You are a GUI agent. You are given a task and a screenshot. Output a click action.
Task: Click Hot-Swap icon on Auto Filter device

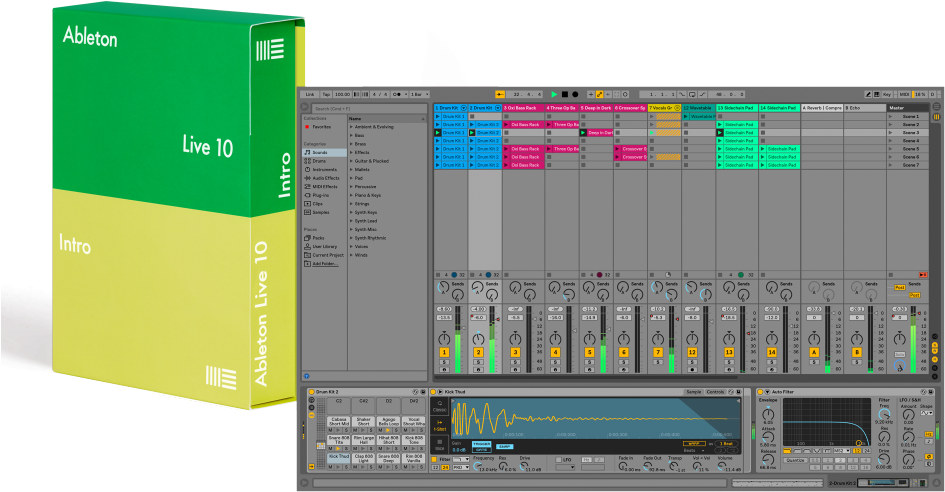(x=923, y=392)
